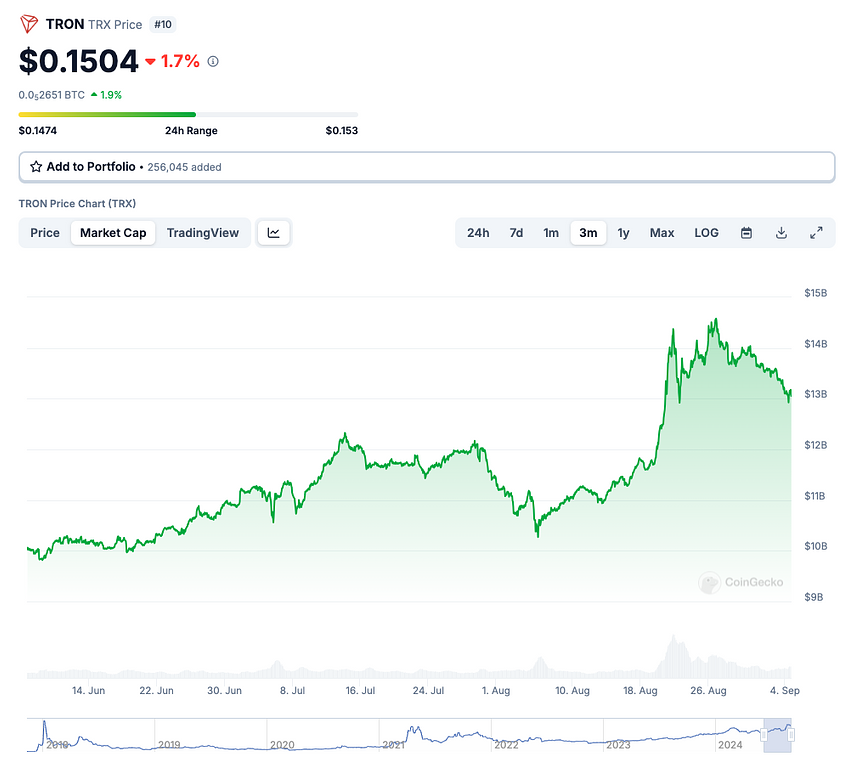Select the 24h time range
This screenshot has height=768, width=844.
click(x=478, y=233)
